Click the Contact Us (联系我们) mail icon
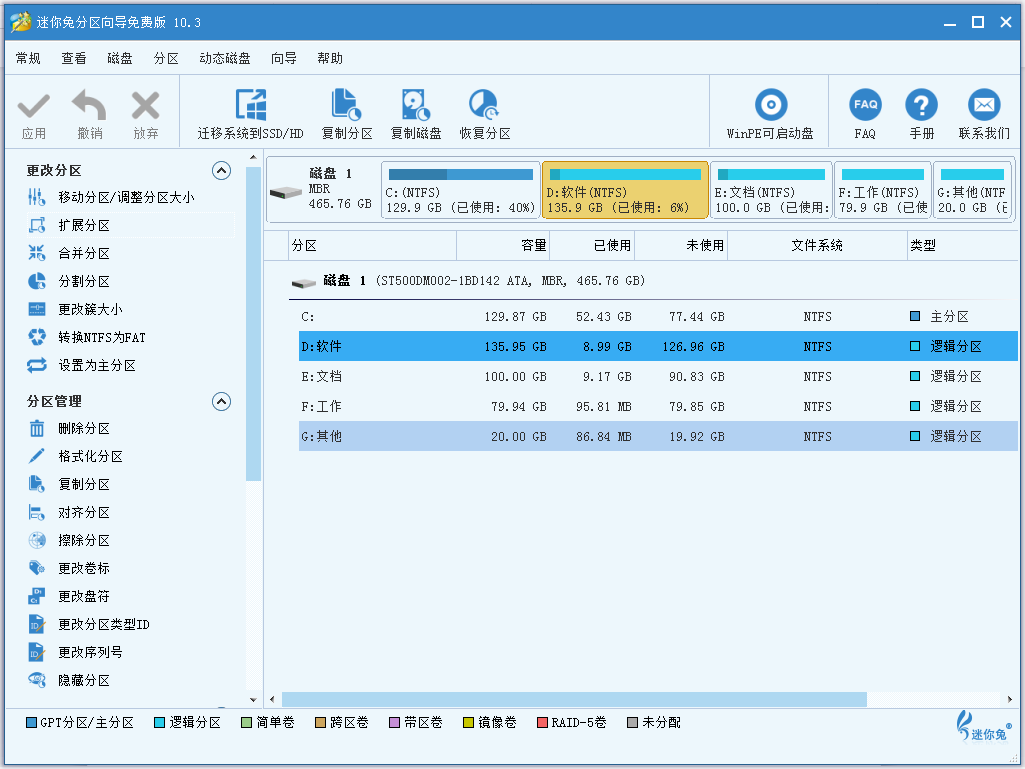The width and height of the screenshot is (1025, 769). point(984,105)
